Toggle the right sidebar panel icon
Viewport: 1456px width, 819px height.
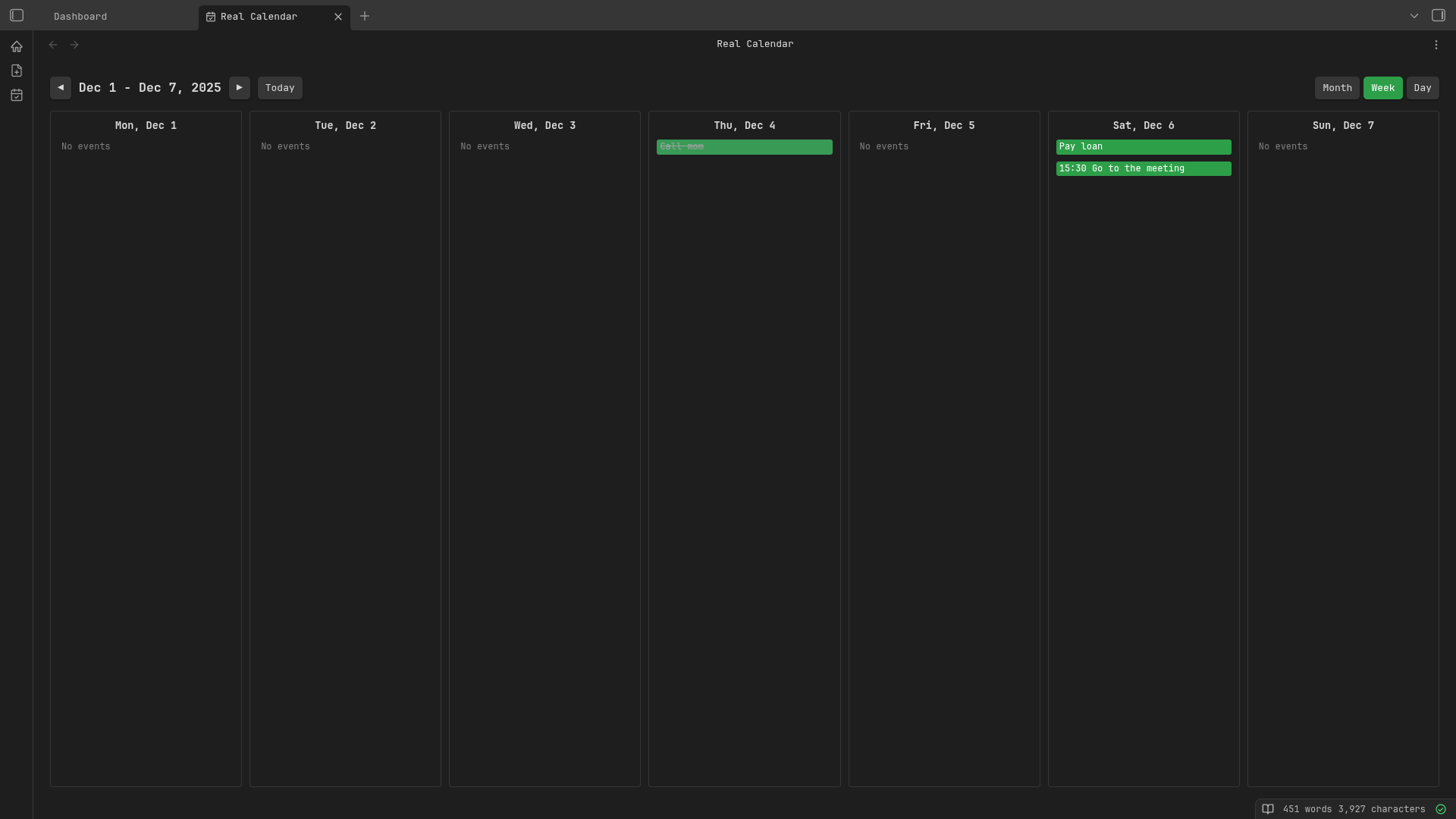1438,15
